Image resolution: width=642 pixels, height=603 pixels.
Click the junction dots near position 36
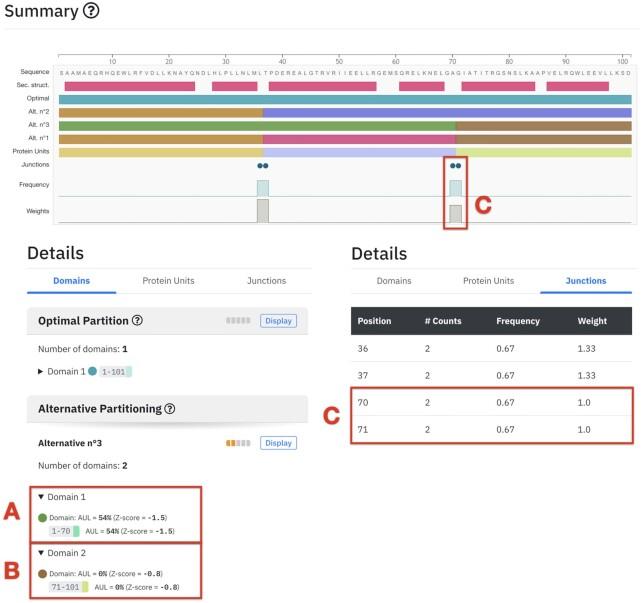(x=262, y=166)
